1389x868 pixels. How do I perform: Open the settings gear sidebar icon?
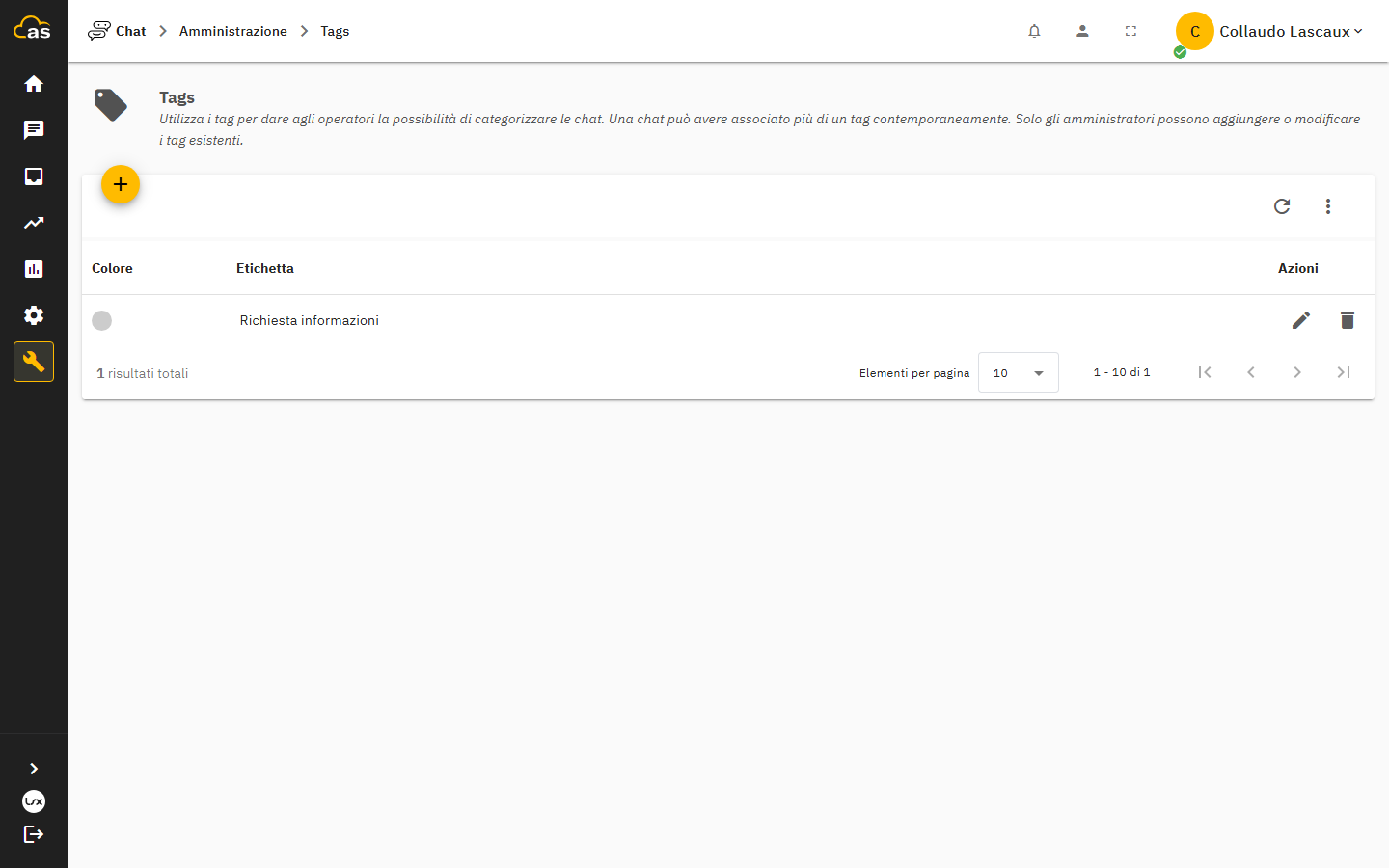coord(34,315)
